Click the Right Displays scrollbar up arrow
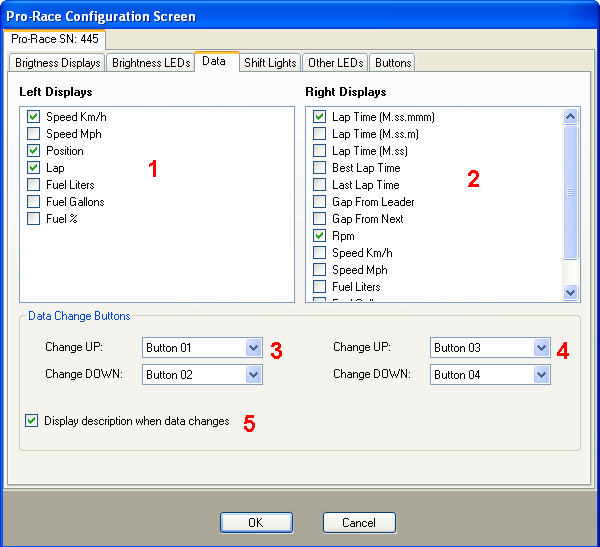The width and height of the screenshot is (600, 547). (571, 116)
